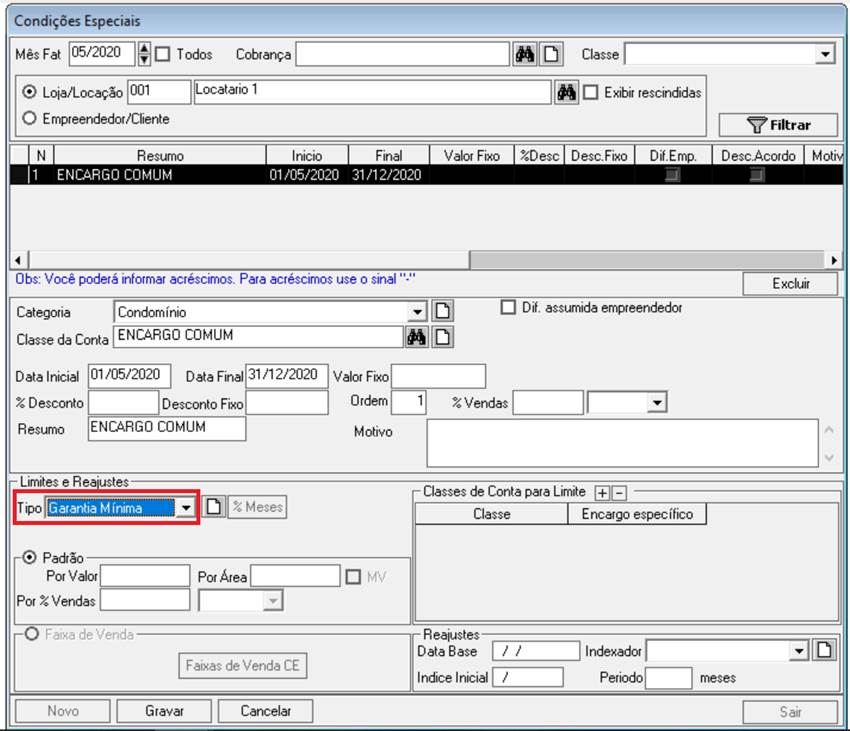Image resolution: width=850 pixels, height=731 pixels.
Task: Click the Faixas de Venda CE button
Action: pyautogui.click(x=242, y=665)
